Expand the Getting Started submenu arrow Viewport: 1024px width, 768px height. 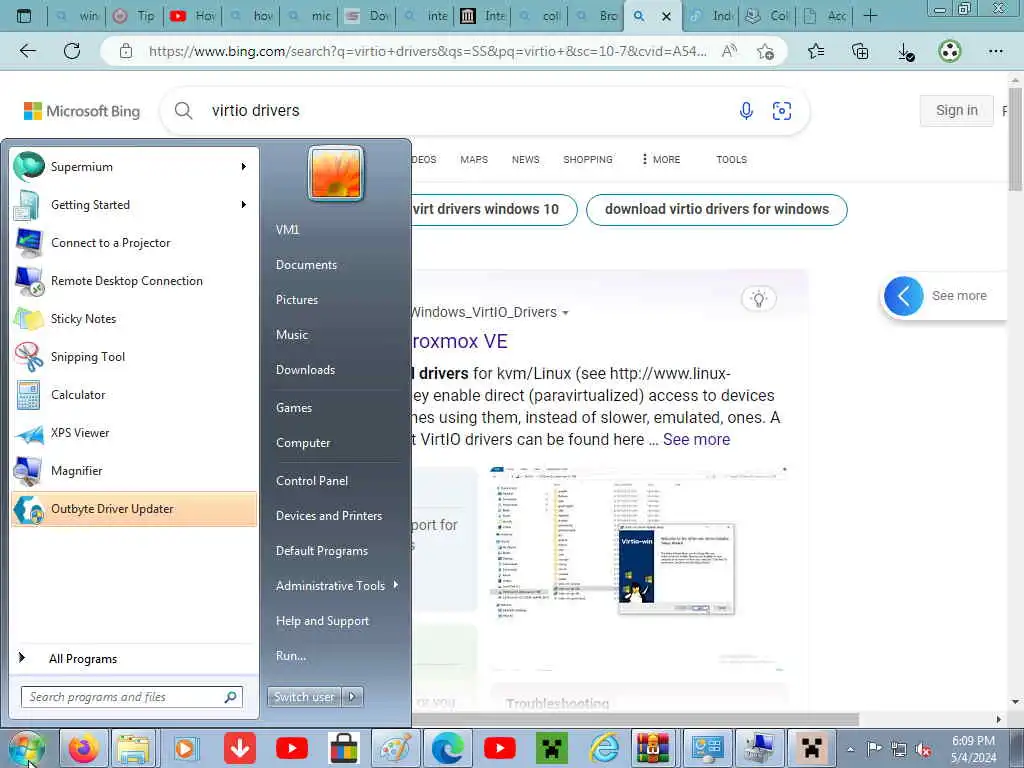click(244, 205)
